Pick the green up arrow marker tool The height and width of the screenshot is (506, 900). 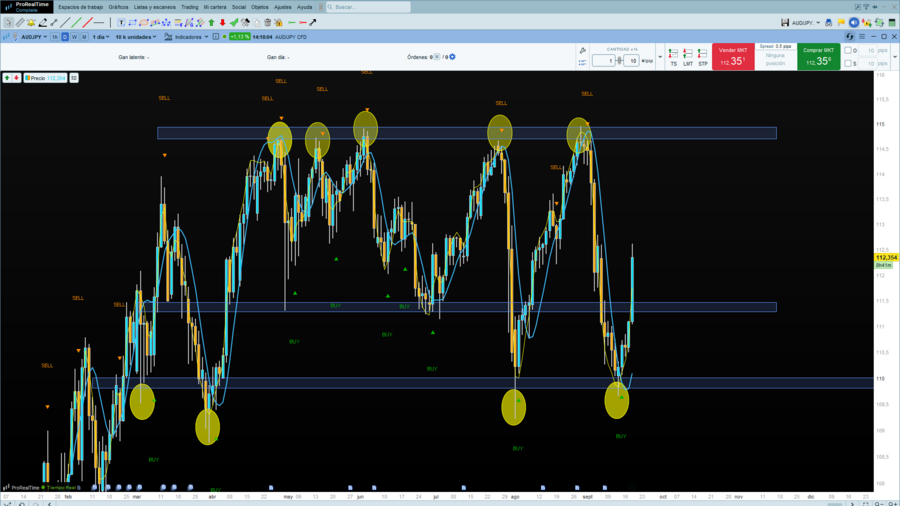[211, 22]
